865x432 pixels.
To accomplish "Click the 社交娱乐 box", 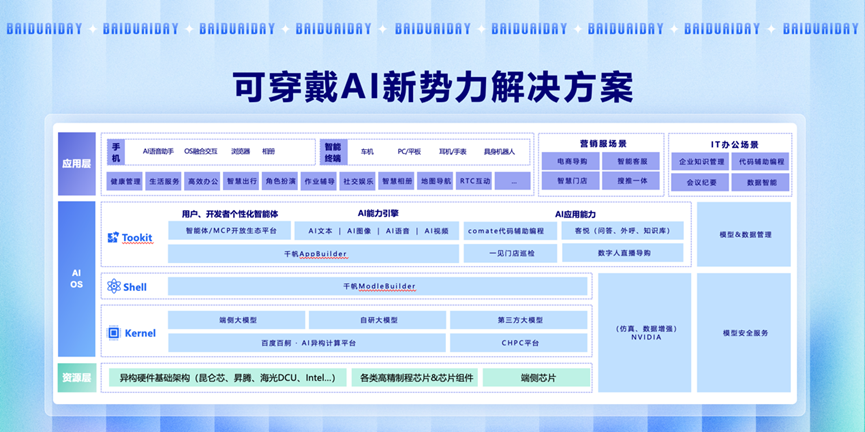I will 357,181.
